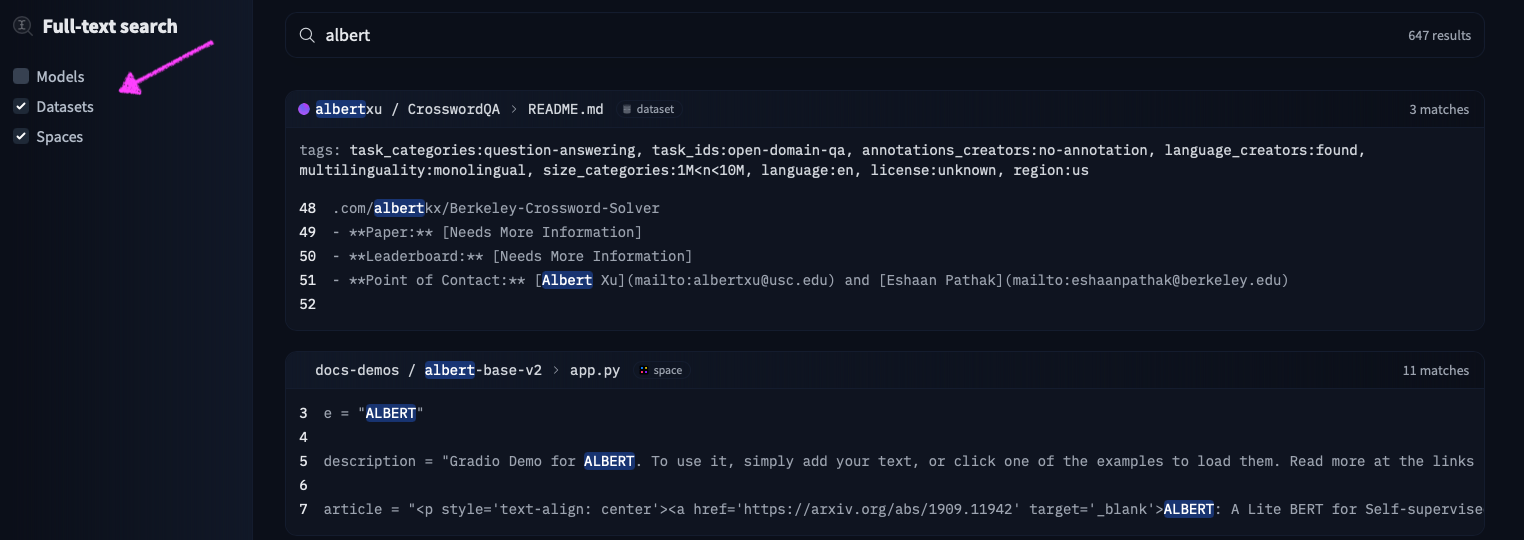Click the "647 results" count
Image resolution: width=1524 pixels, height=540 pixels.
click(1439, 35)
